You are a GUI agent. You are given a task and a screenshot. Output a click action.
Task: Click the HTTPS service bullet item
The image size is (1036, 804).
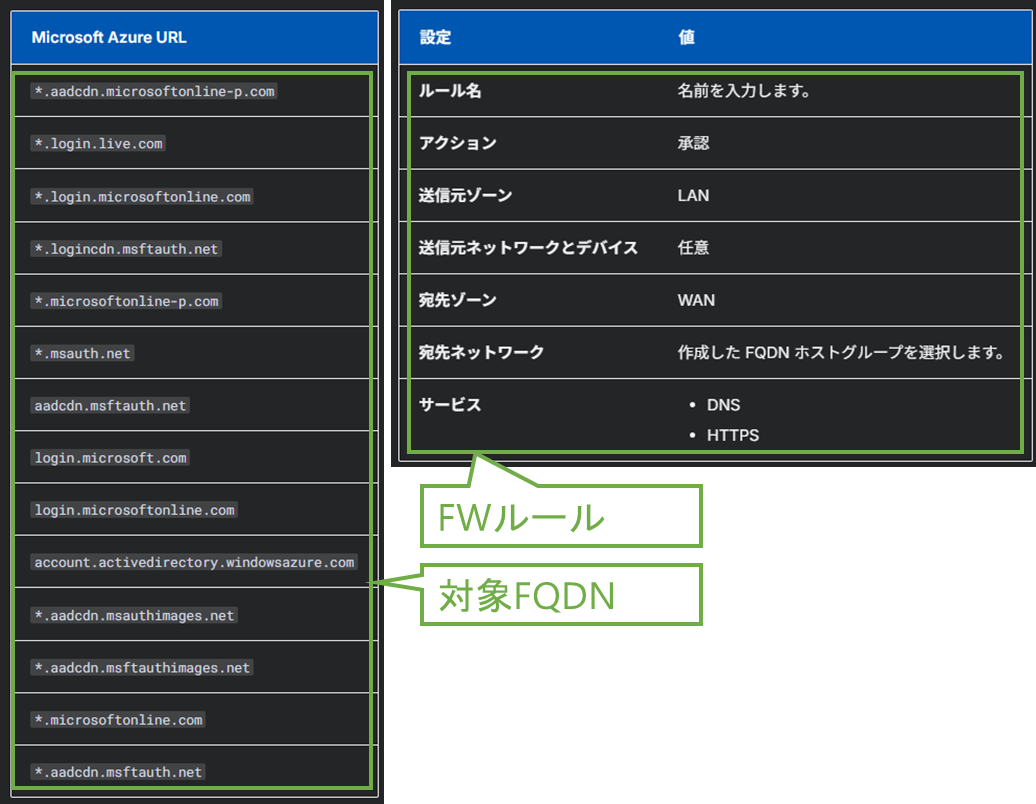(x=733, y=435)
